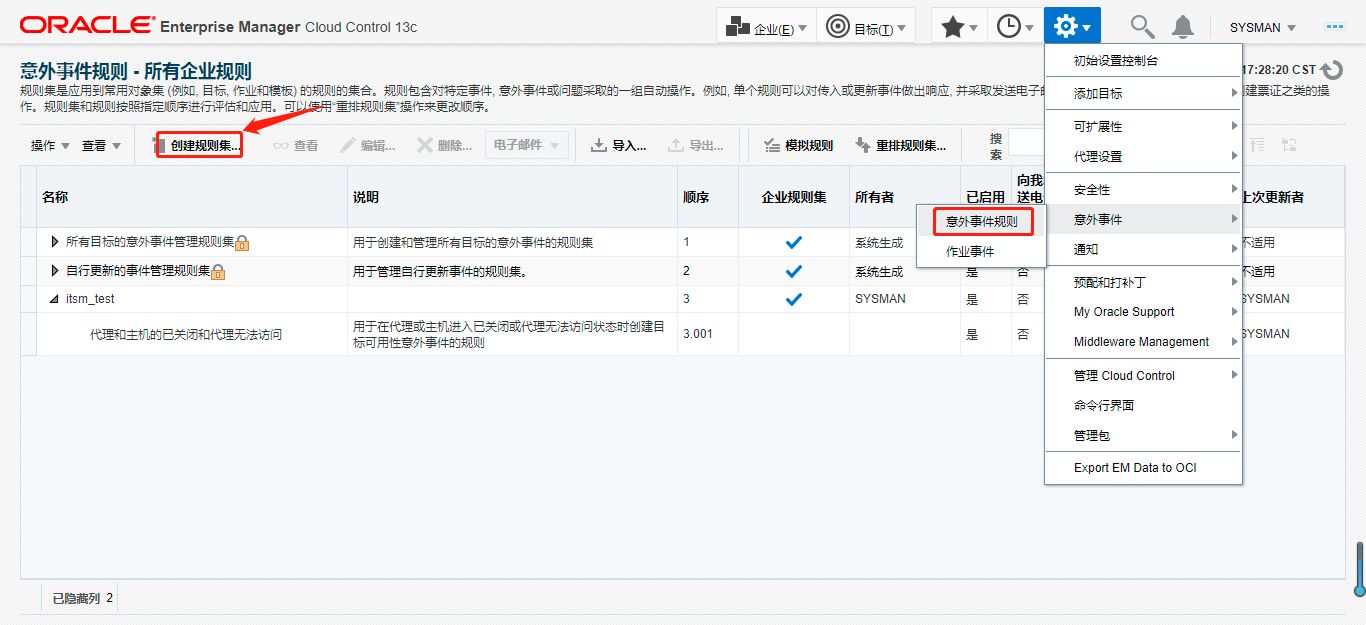The image size is (1366, 625).
Task: Select the itsm_test row name
Action: [x=90, y=299]
